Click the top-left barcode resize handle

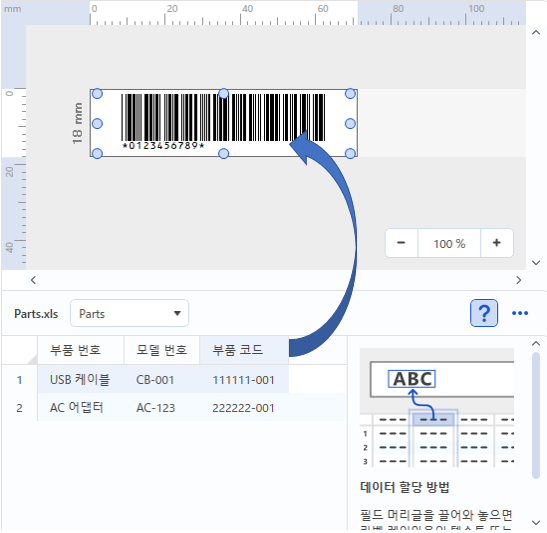tap(97, 93)
